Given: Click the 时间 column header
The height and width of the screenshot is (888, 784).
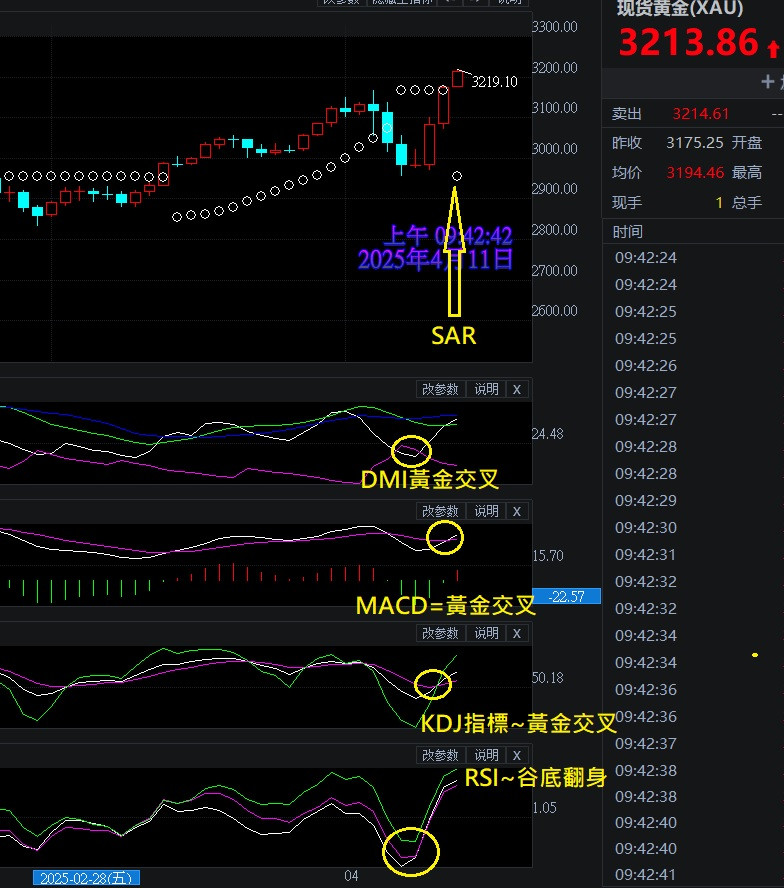Looking at the screenshot, I should coord(628,232).
